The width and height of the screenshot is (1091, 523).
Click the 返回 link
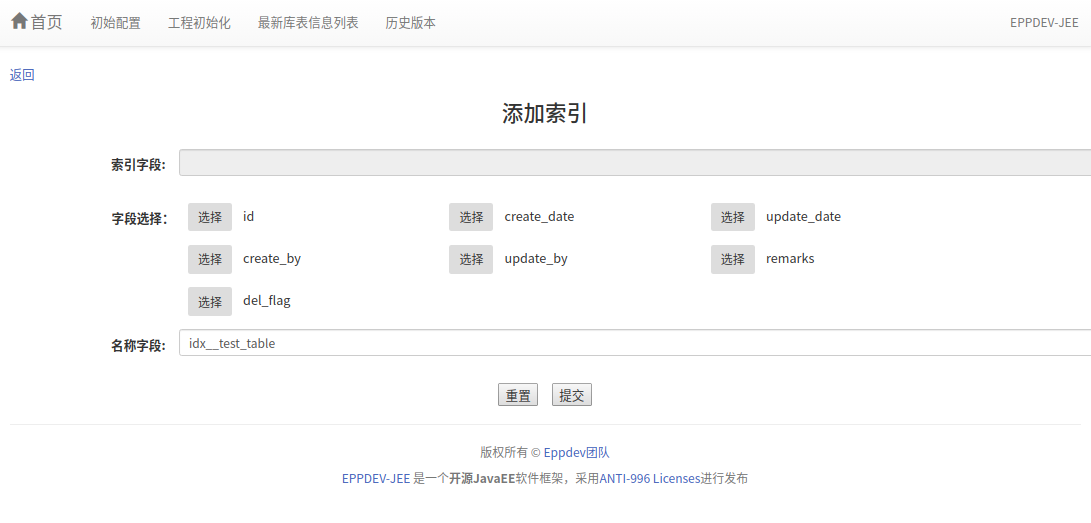tap(22, 75)
